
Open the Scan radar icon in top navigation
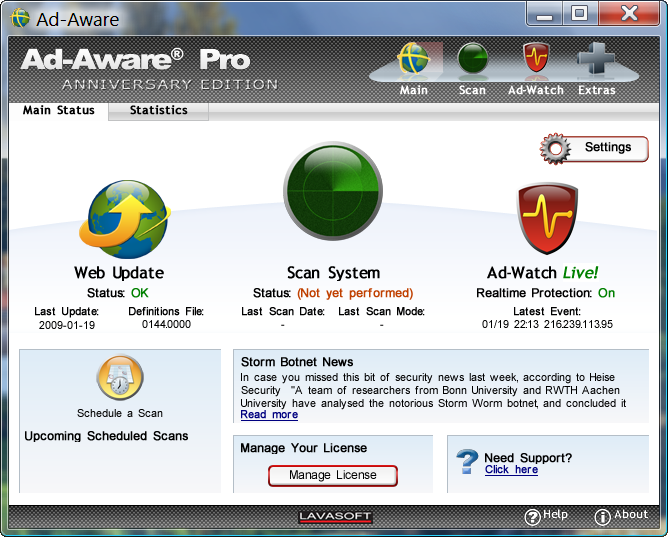click(472, 58)
